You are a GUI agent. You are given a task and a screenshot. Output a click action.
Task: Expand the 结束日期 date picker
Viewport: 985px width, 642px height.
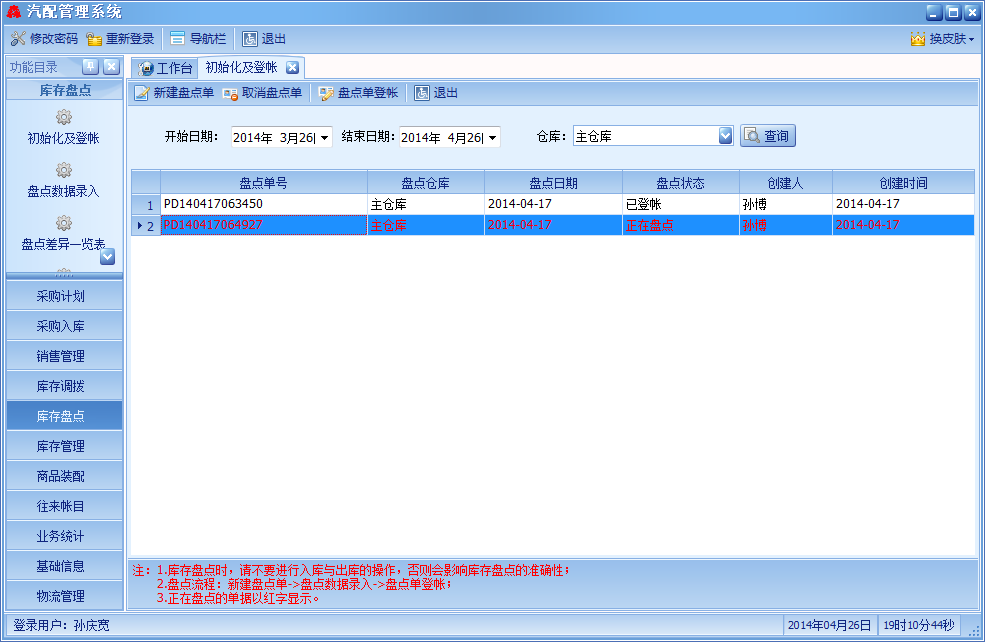coord(492,137)
